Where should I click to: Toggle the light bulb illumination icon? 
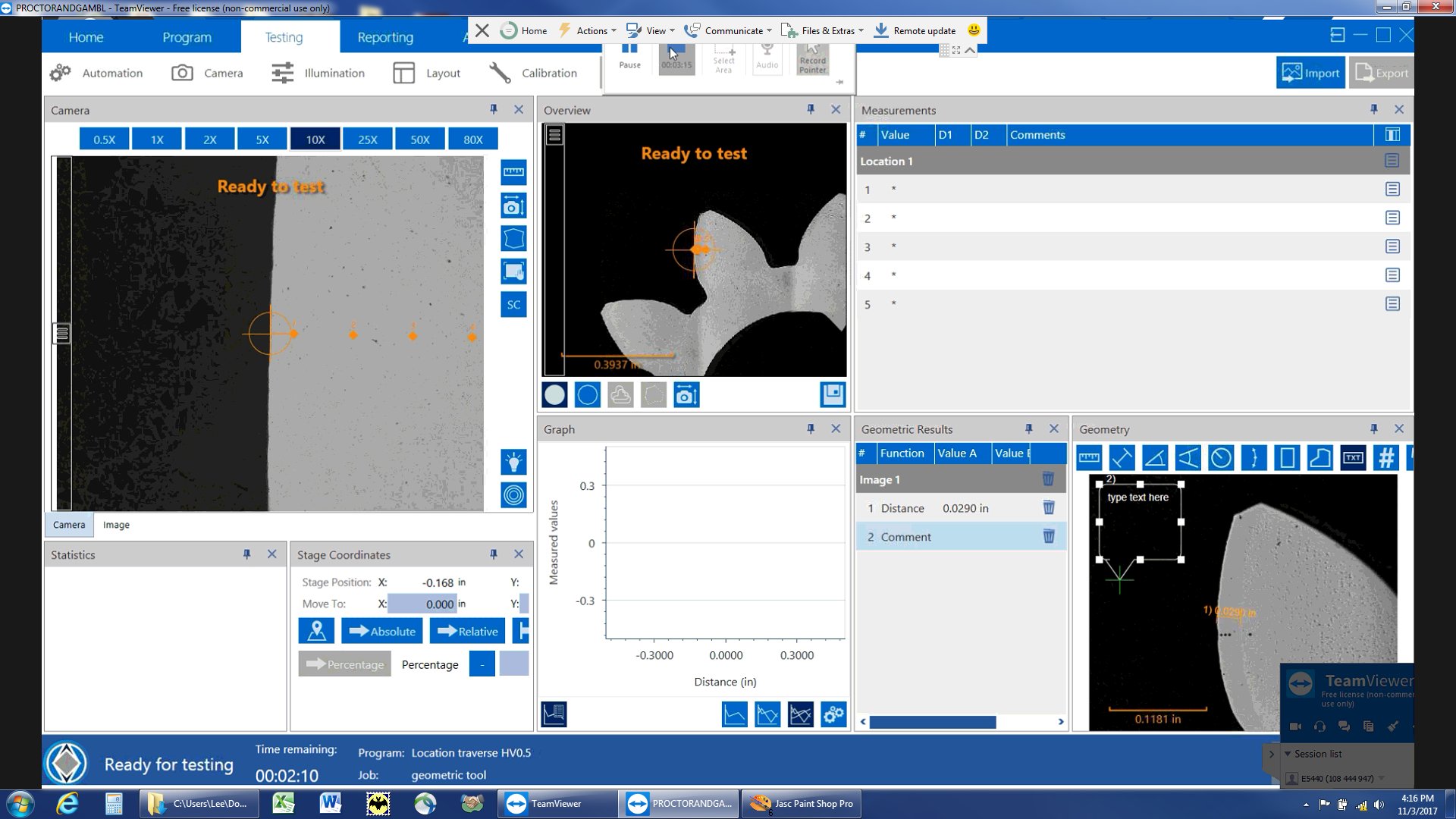click(513, 462)
